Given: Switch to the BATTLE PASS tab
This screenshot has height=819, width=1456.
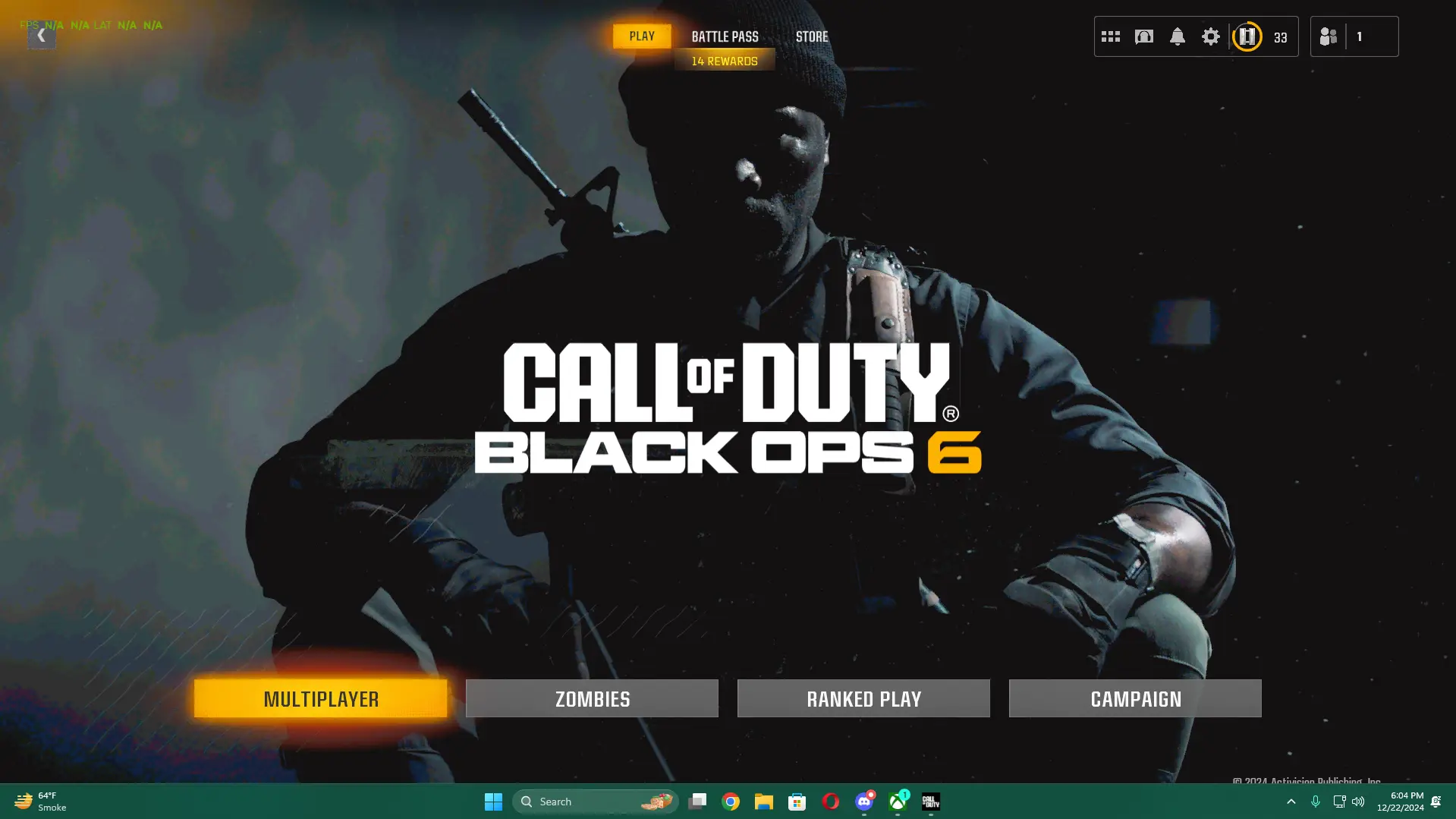Looking at the screenshot, I should coord(725,36).
